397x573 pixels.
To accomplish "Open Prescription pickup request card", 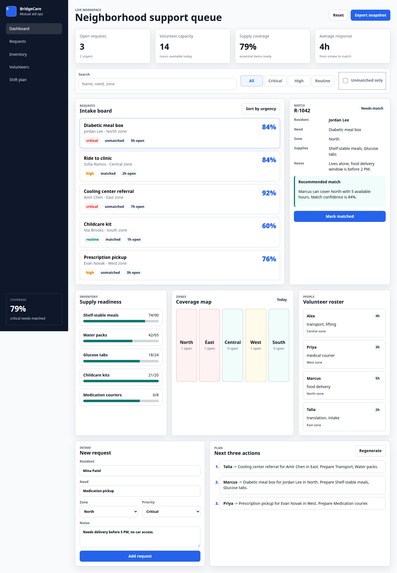I will tap(180, 265).
